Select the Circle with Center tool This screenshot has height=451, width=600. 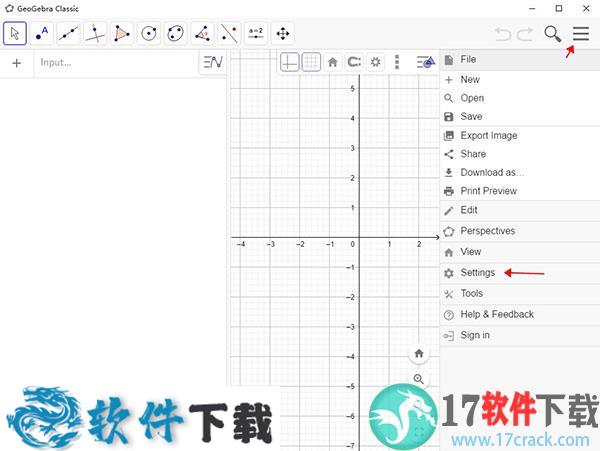click(149, 34)
